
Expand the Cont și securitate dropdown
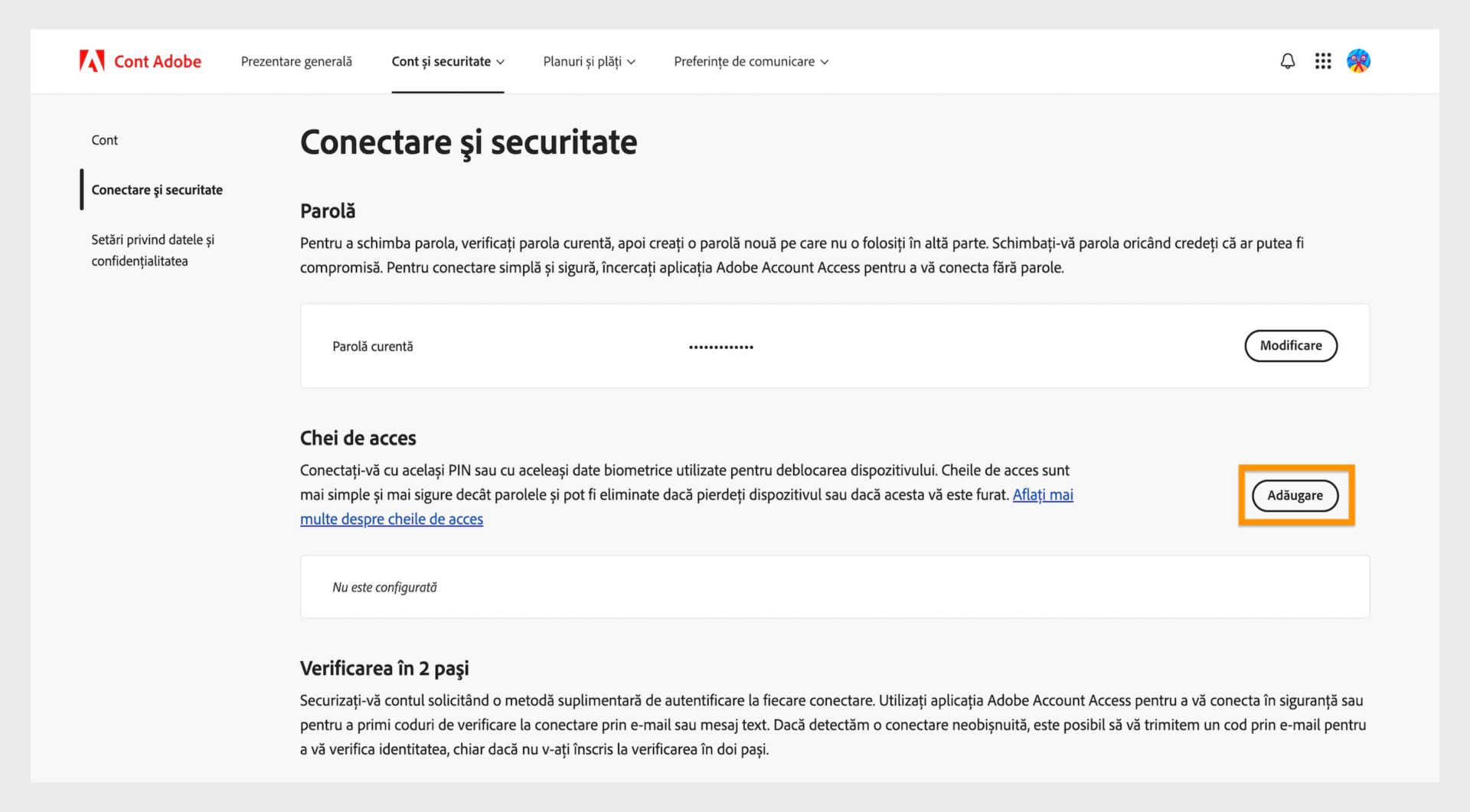[448, 61]
